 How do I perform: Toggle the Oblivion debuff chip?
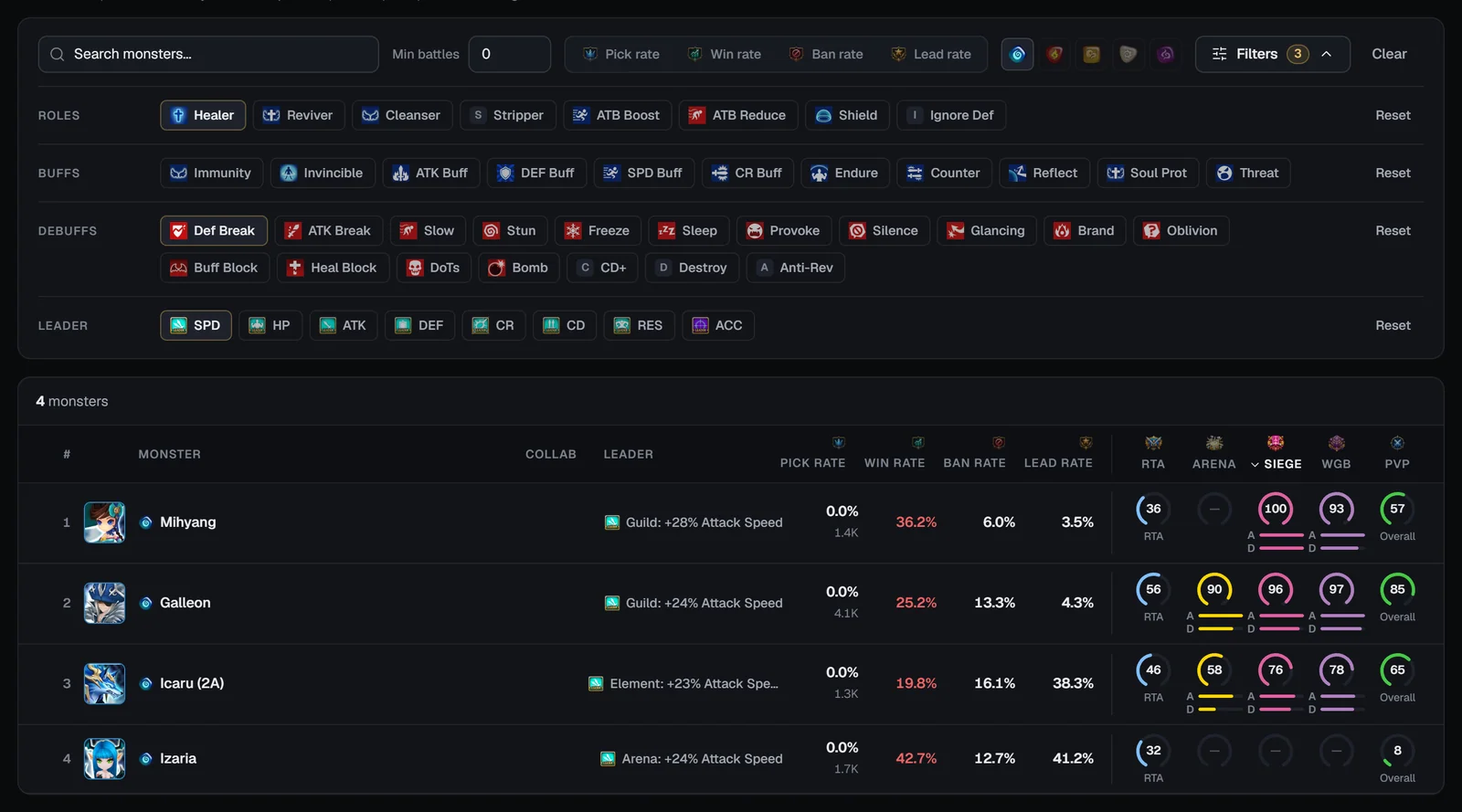pyautogui.click(x=1181, y=230)
